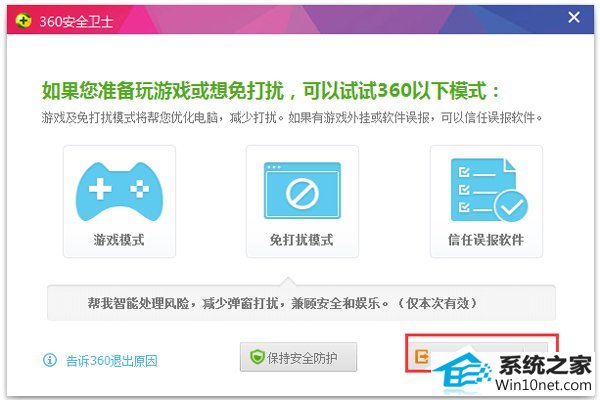Click the green shield icon on 保持安全防护

[258, 357]
